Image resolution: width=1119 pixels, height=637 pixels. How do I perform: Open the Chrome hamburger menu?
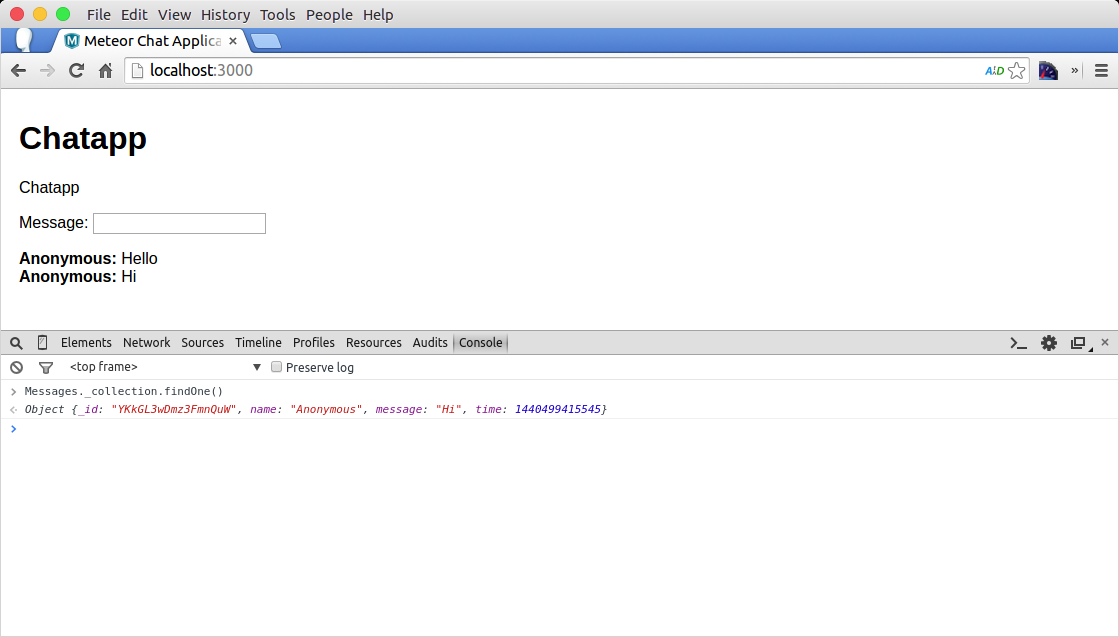1101,71
